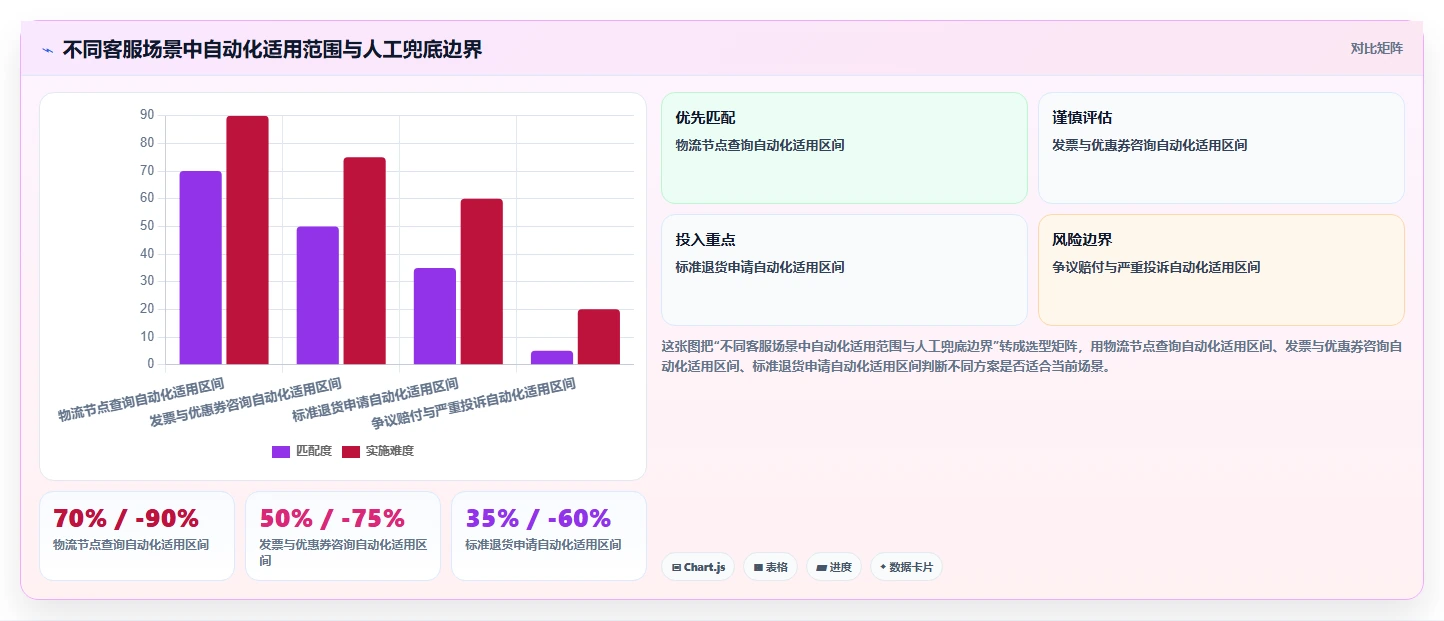Click the caption under 70% / -90%

tap(131, 545)
